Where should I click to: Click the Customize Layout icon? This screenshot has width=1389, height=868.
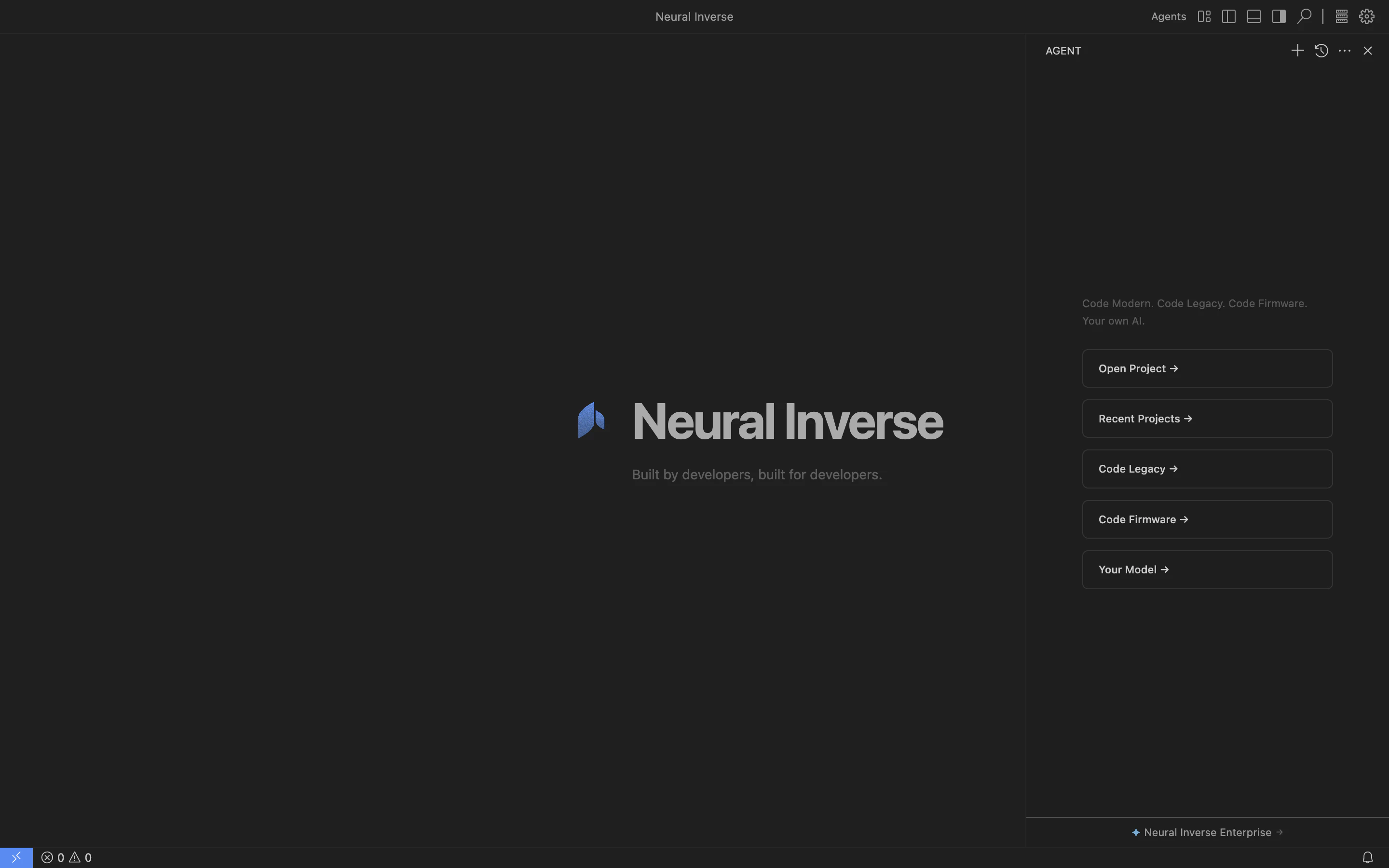click(x=1204, y=17)
